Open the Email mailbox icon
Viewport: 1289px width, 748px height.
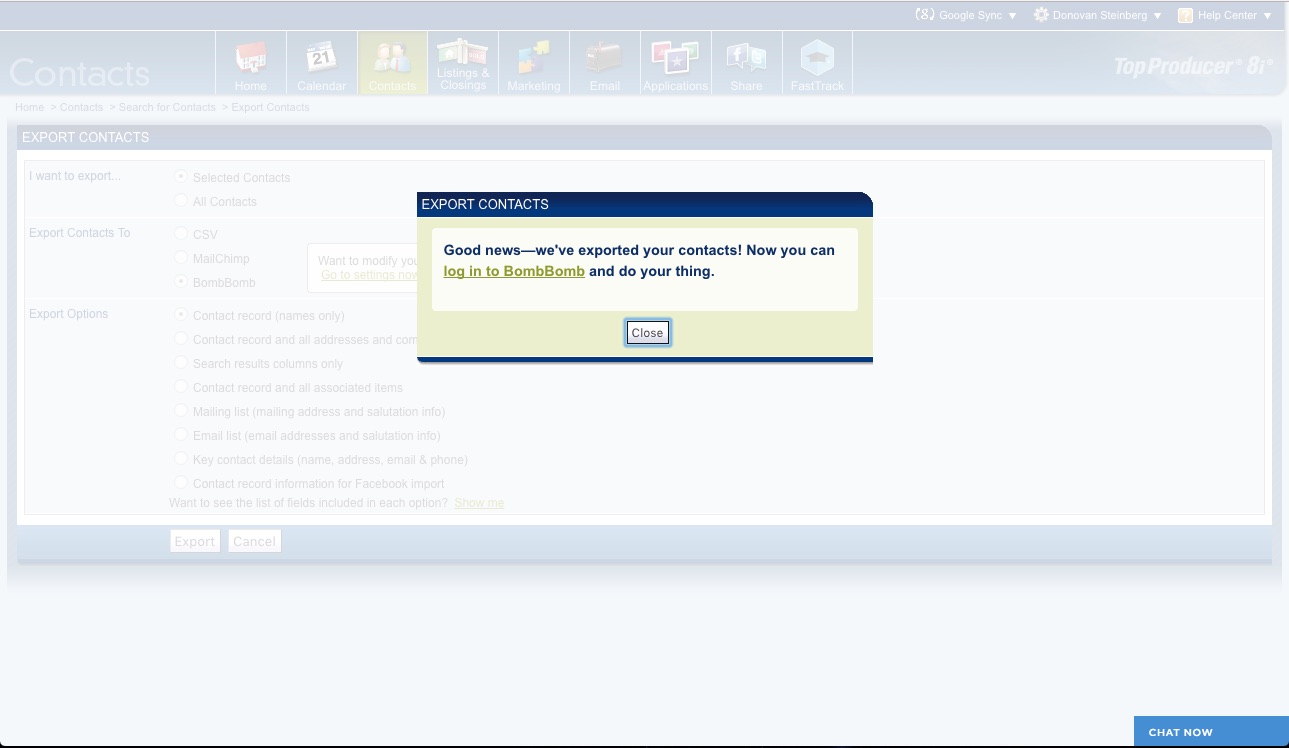point(605,63)
